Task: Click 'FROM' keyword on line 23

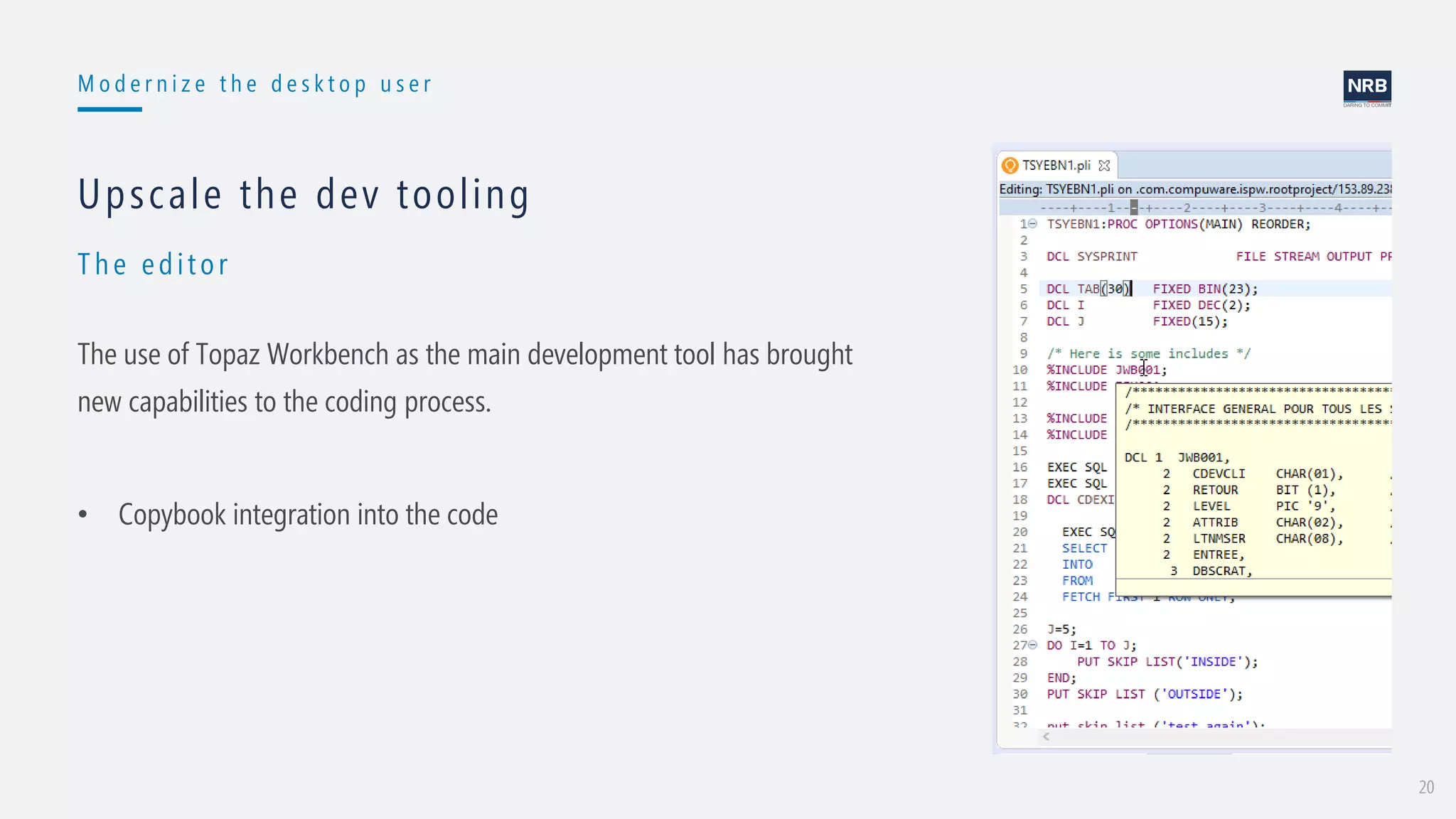Action: tap(1077, 581)
